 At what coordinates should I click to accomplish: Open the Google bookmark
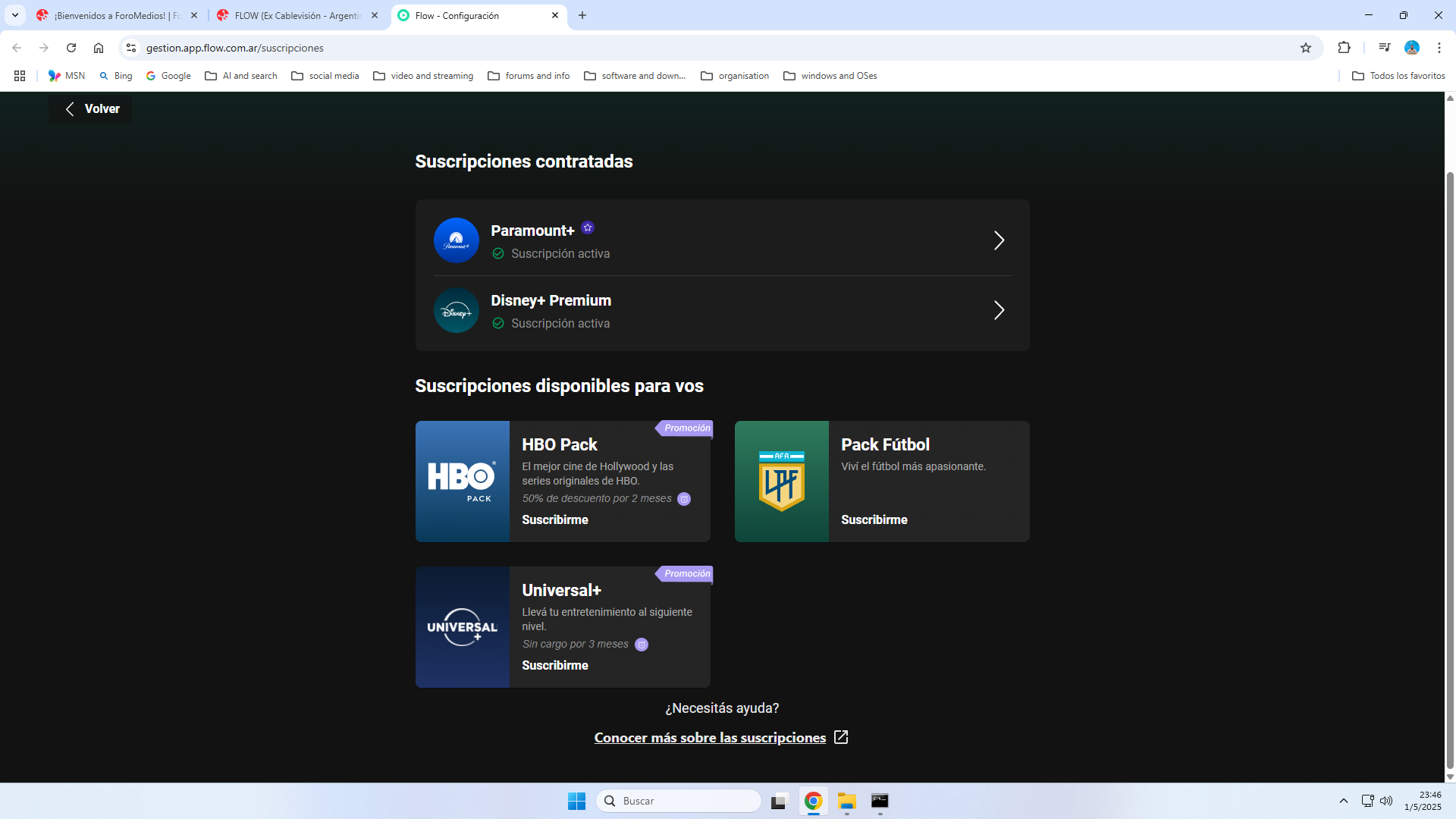168,76
